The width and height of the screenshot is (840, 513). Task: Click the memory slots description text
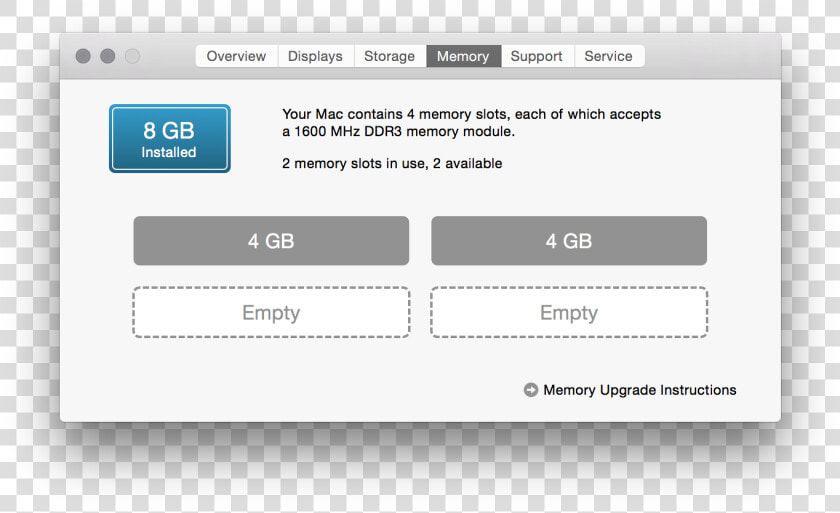click(471, 123)
